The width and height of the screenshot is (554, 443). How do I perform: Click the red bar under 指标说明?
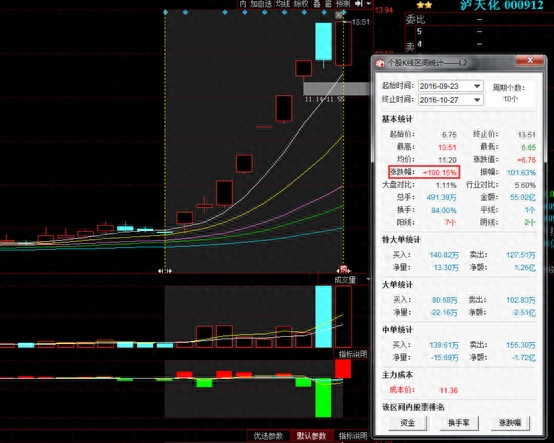coord(343,369)
